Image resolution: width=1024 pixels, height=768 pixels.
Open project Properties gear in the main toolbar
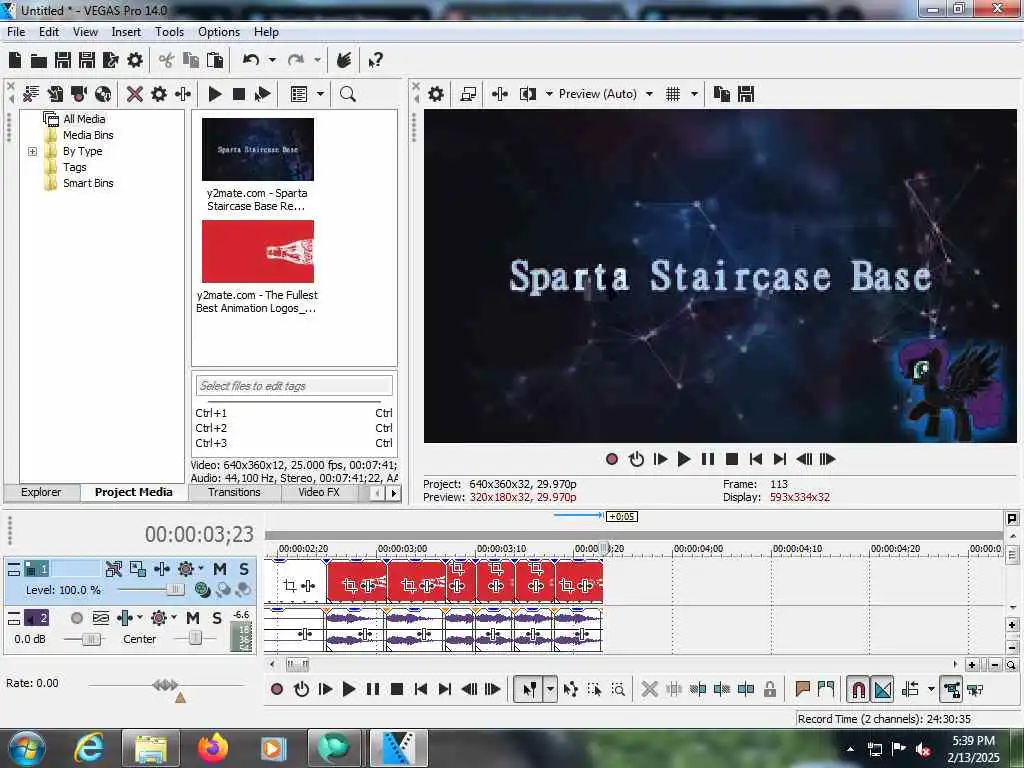135,61
